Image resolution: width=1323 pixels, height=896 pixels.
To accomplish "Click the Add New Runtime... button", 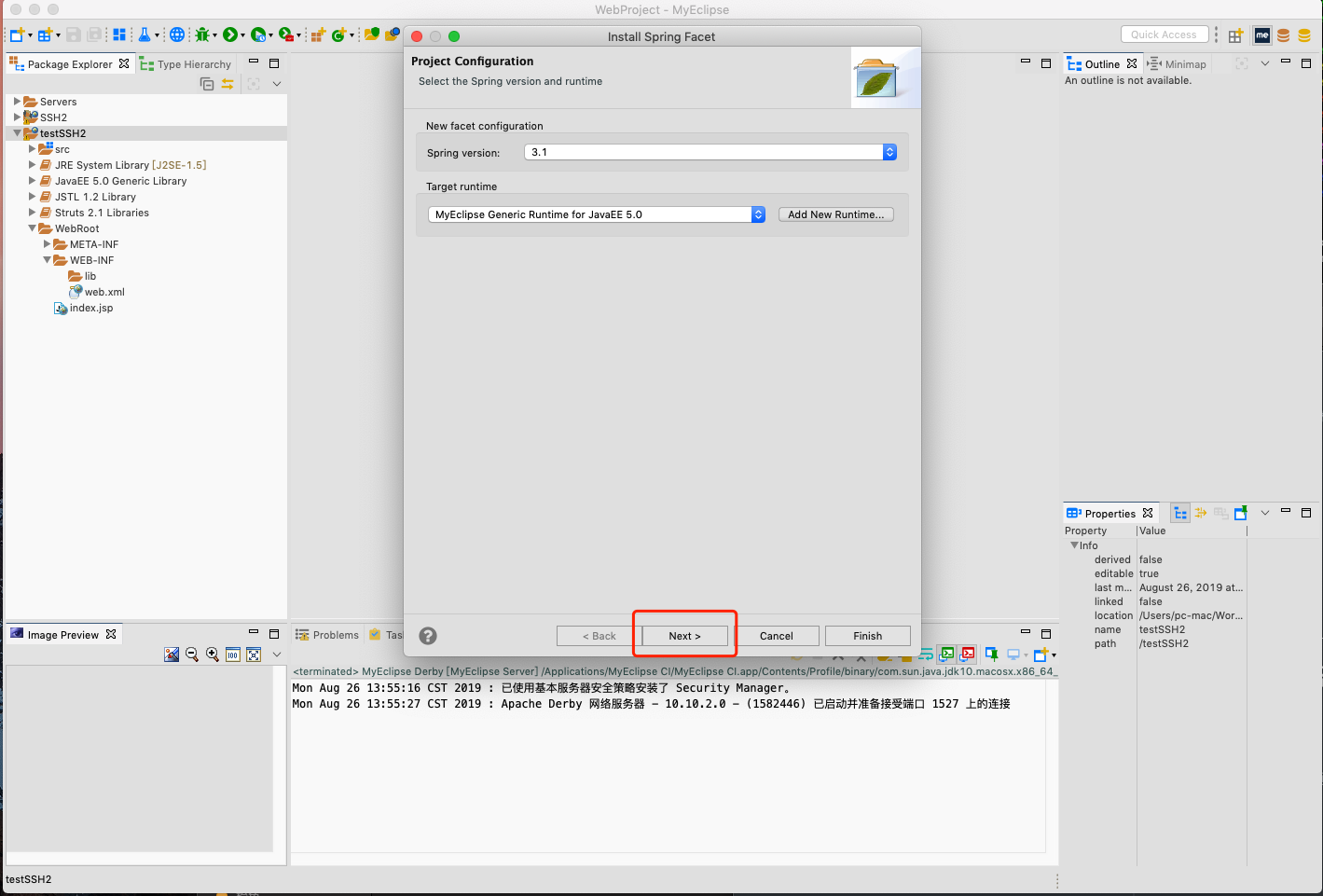I will [x=836, y=214].
